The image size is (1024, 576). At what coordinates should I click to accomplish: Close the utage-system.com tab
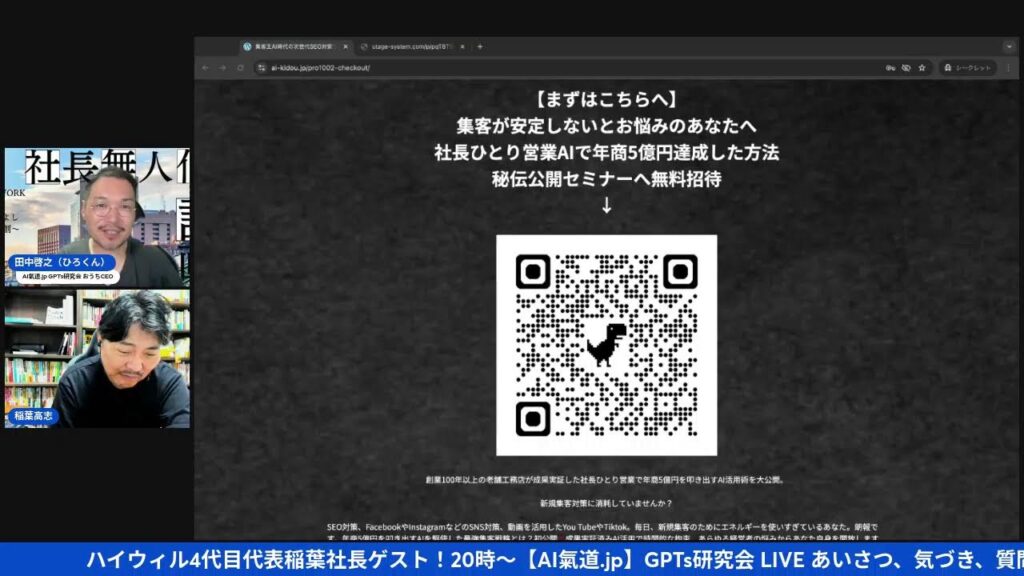[x=463, y=46]
